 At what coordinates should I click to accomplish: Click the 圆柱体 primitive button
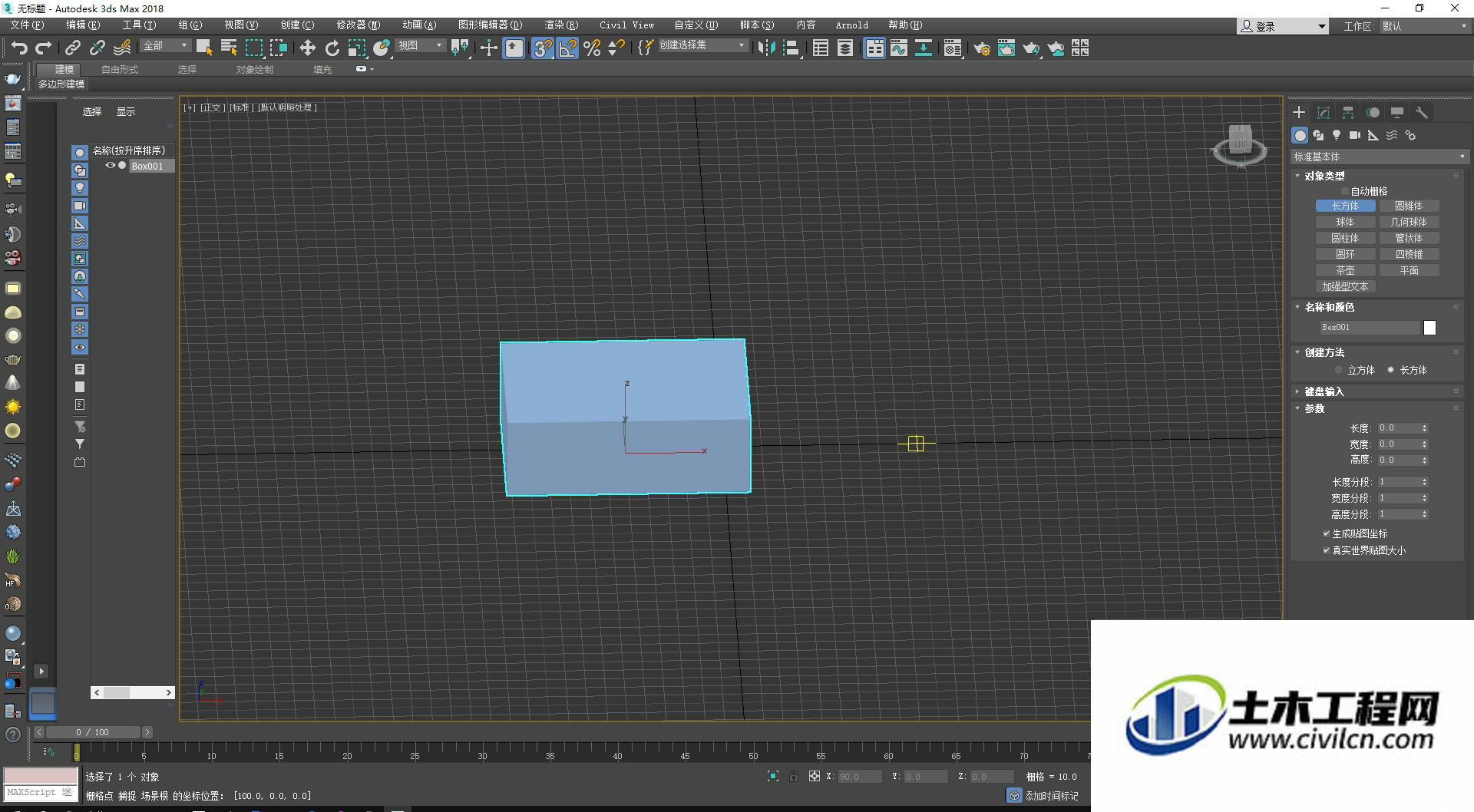point(1345,238)
